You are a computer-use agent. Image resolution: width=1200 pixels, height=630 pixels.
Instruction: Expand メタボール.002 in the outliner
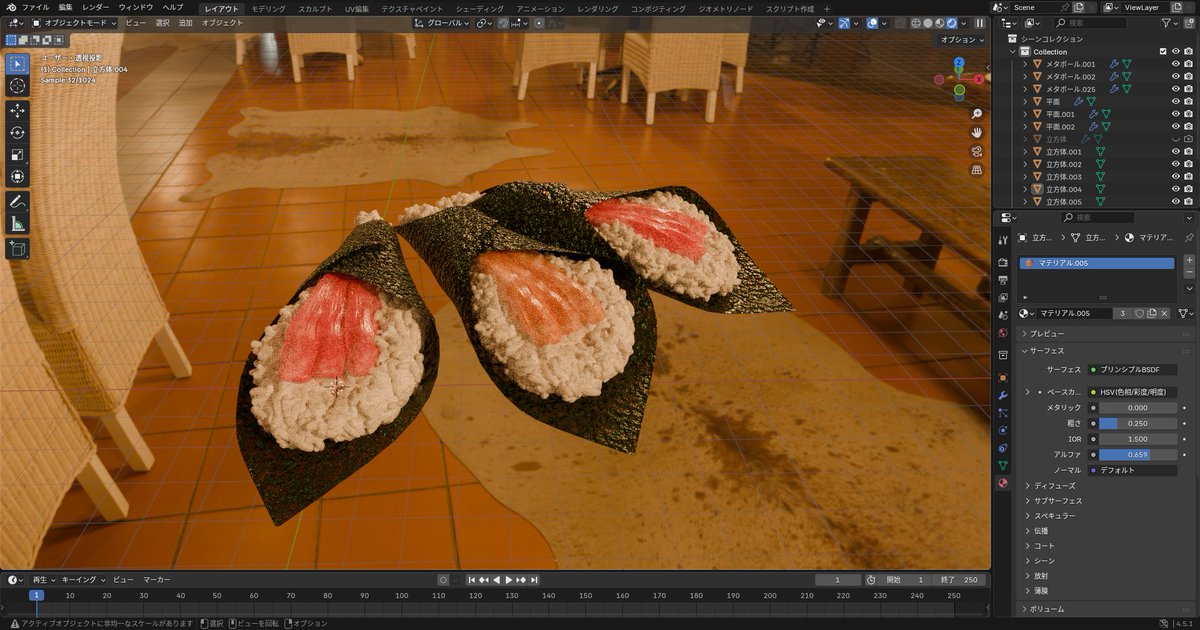coord(1025,77)
